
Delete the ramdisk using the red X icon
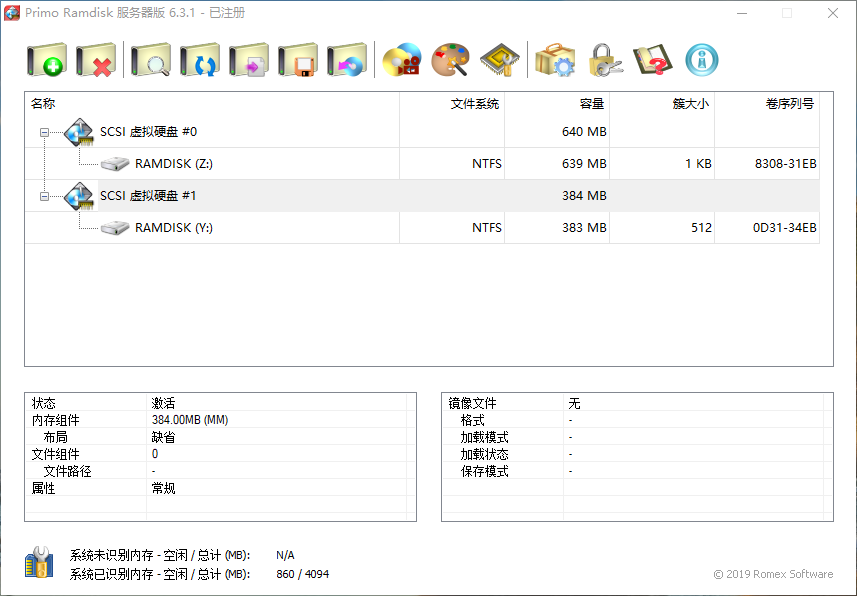click(95, 59)
